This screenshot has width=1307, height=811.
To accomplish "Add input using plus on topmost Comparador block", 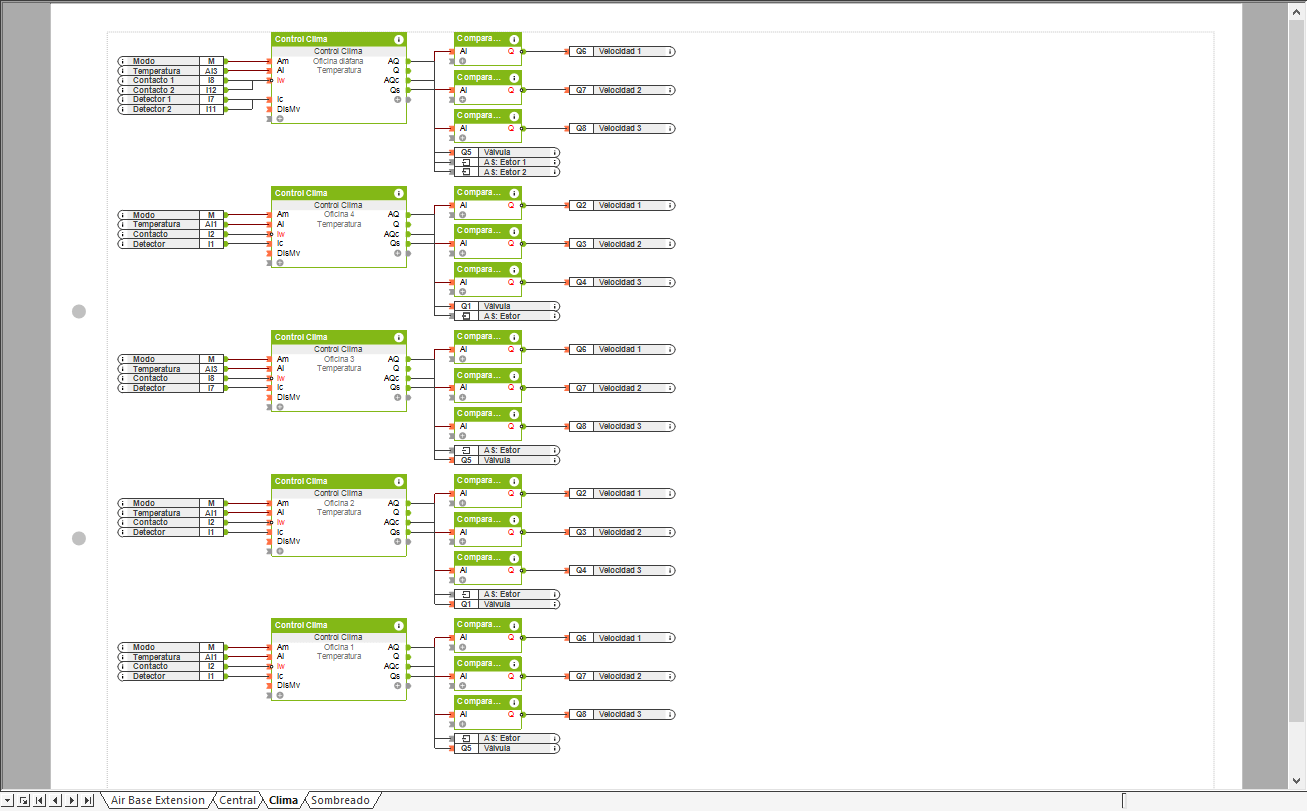I will point(462,61).
